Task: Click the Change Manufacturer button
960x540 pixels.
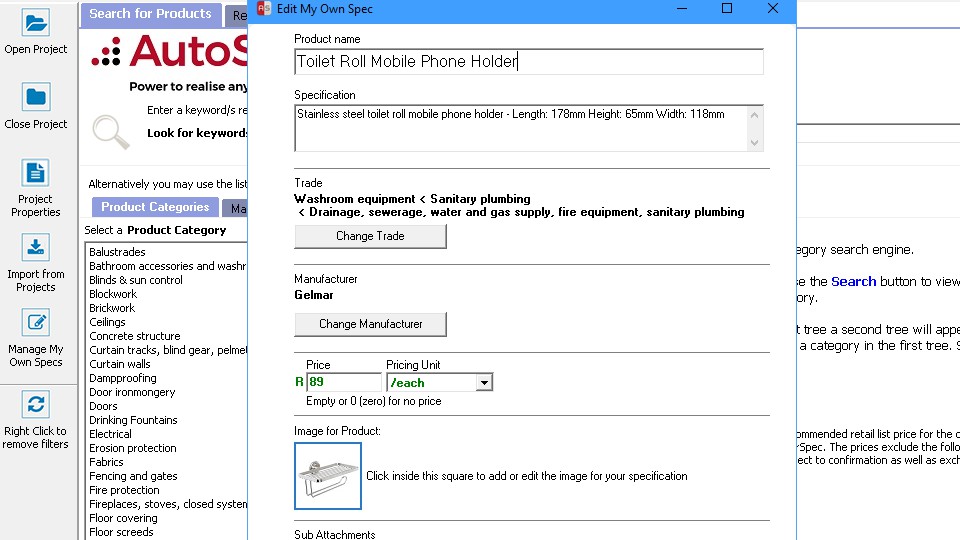Action: tap(370, 324)
